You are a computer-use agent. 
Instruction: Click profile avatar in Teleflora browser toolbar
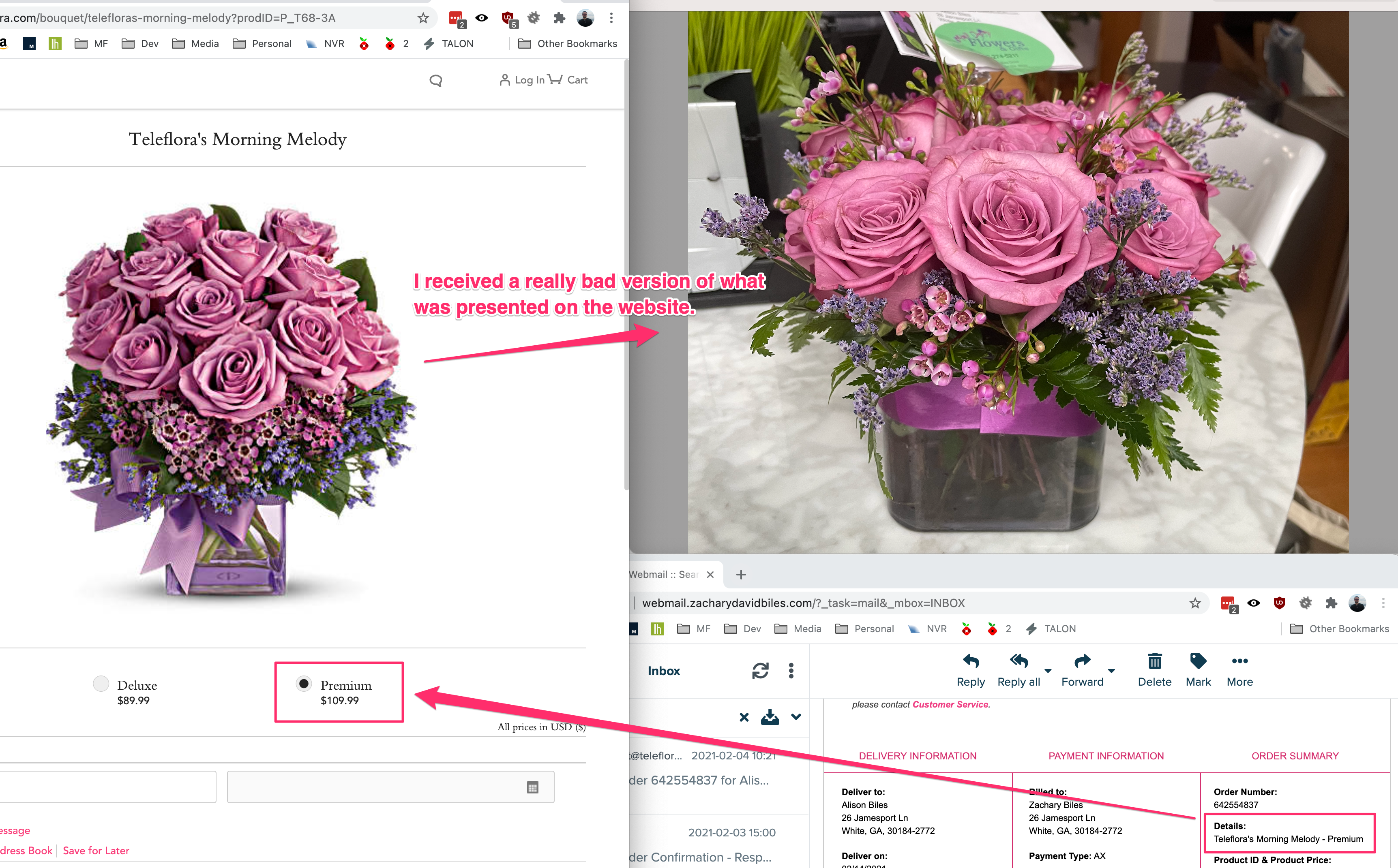coord(585,18)
